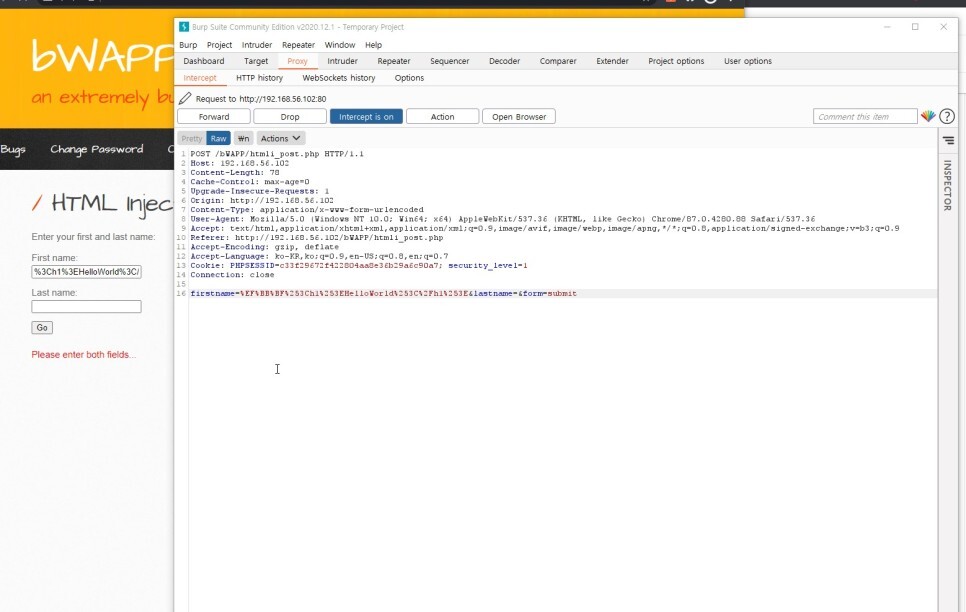Switch to the Target tab
Image resolution: width=966 pixels, height=612 pixels.
click(x=256, y=61)
